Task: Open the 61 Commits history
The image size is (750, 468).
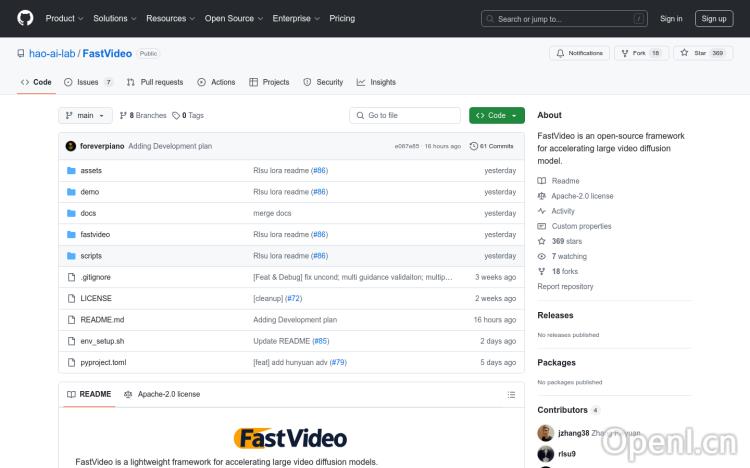Action: [496, 146]
